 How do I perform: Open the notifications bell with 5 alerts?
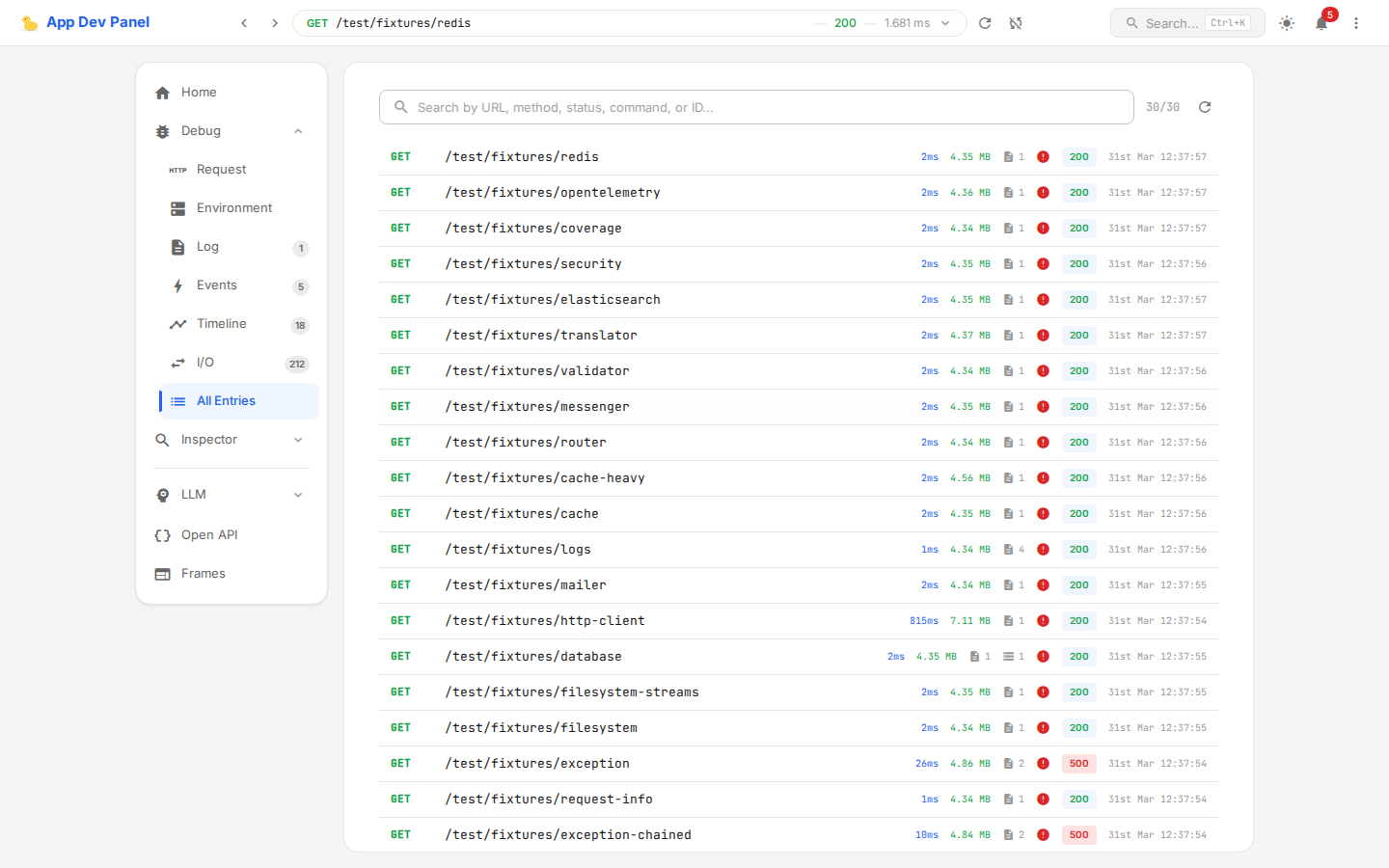point(1321,21)
